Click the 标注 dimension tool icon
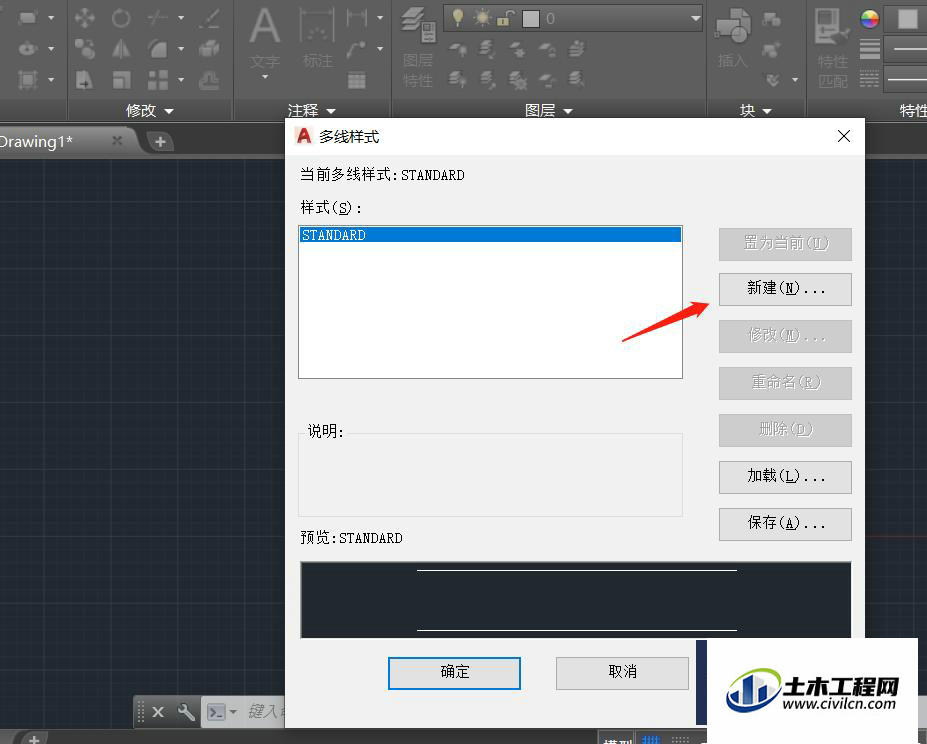Image resolution: width=927 pixels, height=744 pixels. 317,27
